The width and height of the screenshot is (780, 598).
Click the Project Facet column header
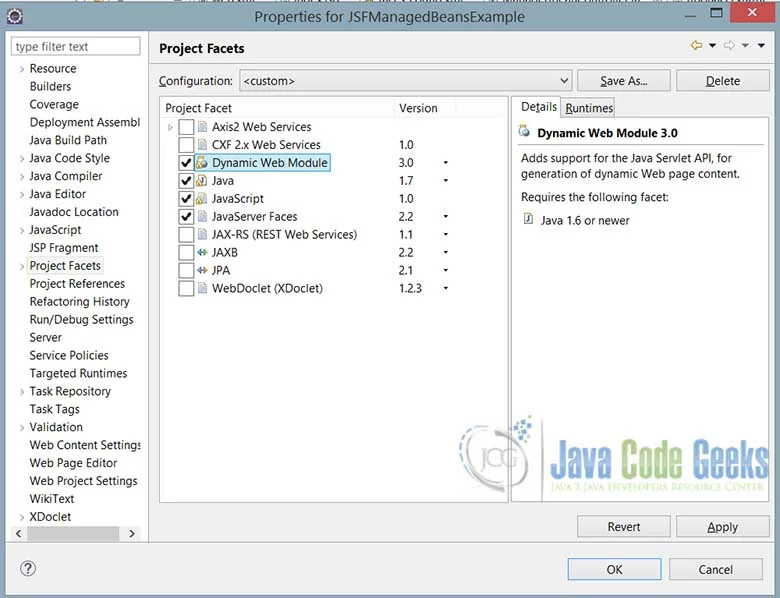pos(278,108)
